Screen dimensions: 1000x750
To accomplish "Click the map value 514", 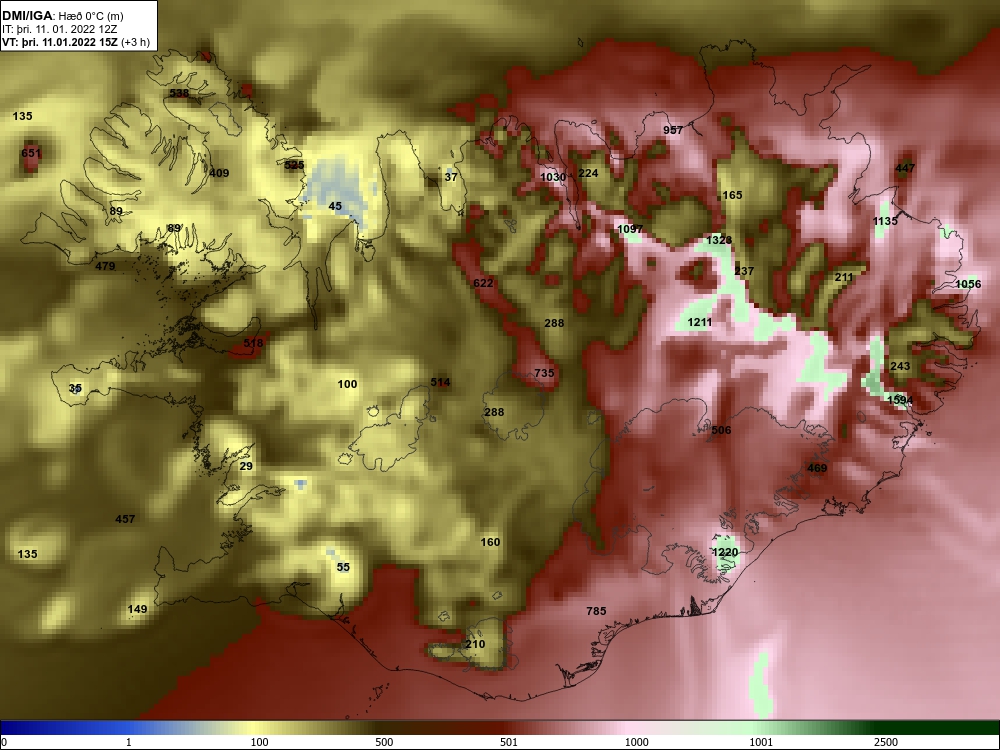I will pos(440,383).
